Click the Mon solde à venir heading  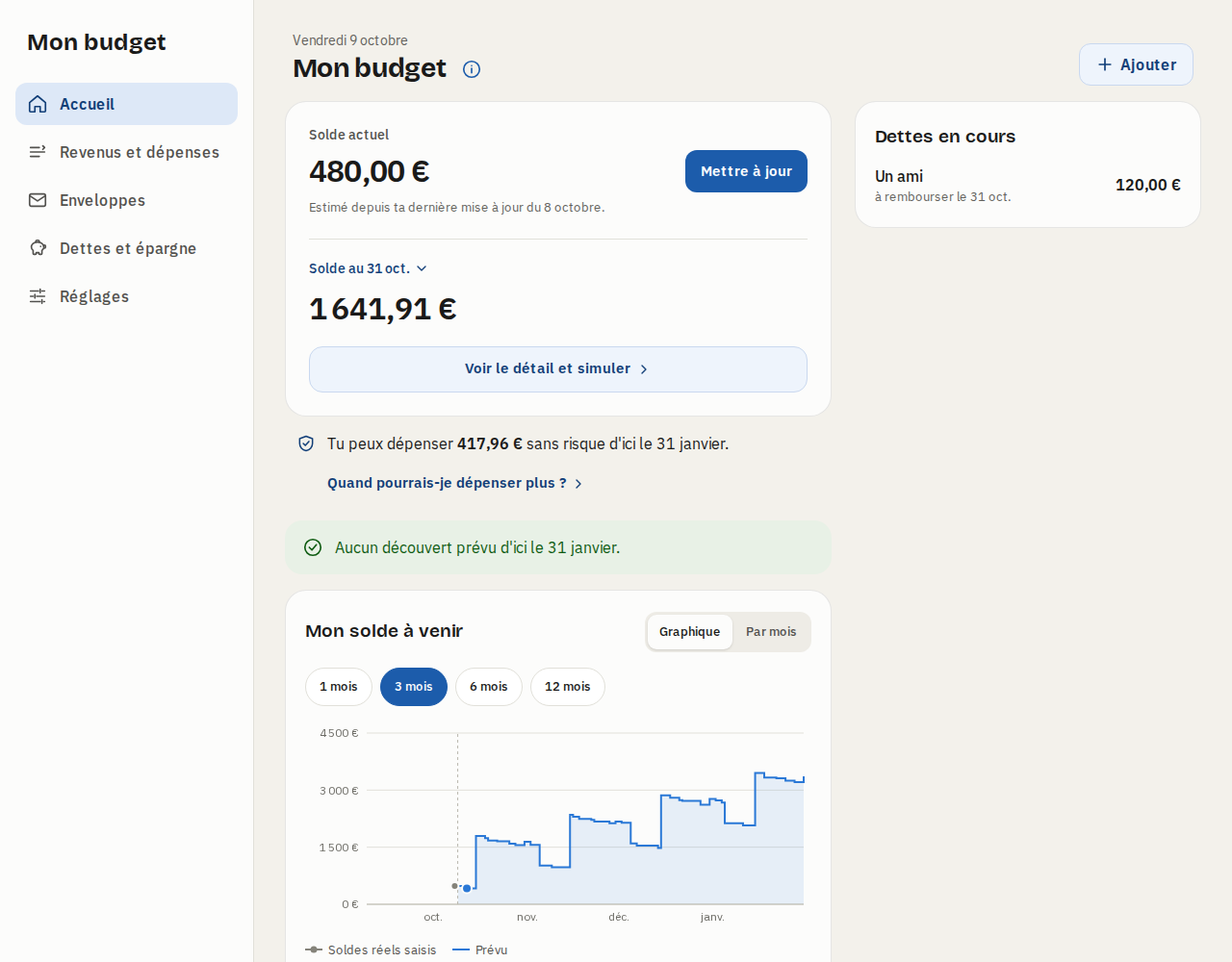[384, 631]
